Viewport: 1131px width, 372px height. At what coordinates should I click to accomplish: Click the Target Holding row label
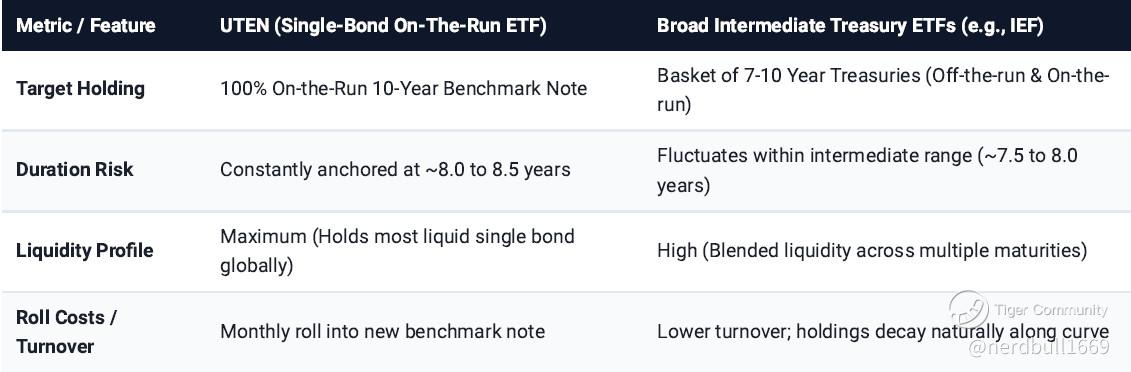tap(80, 89)
